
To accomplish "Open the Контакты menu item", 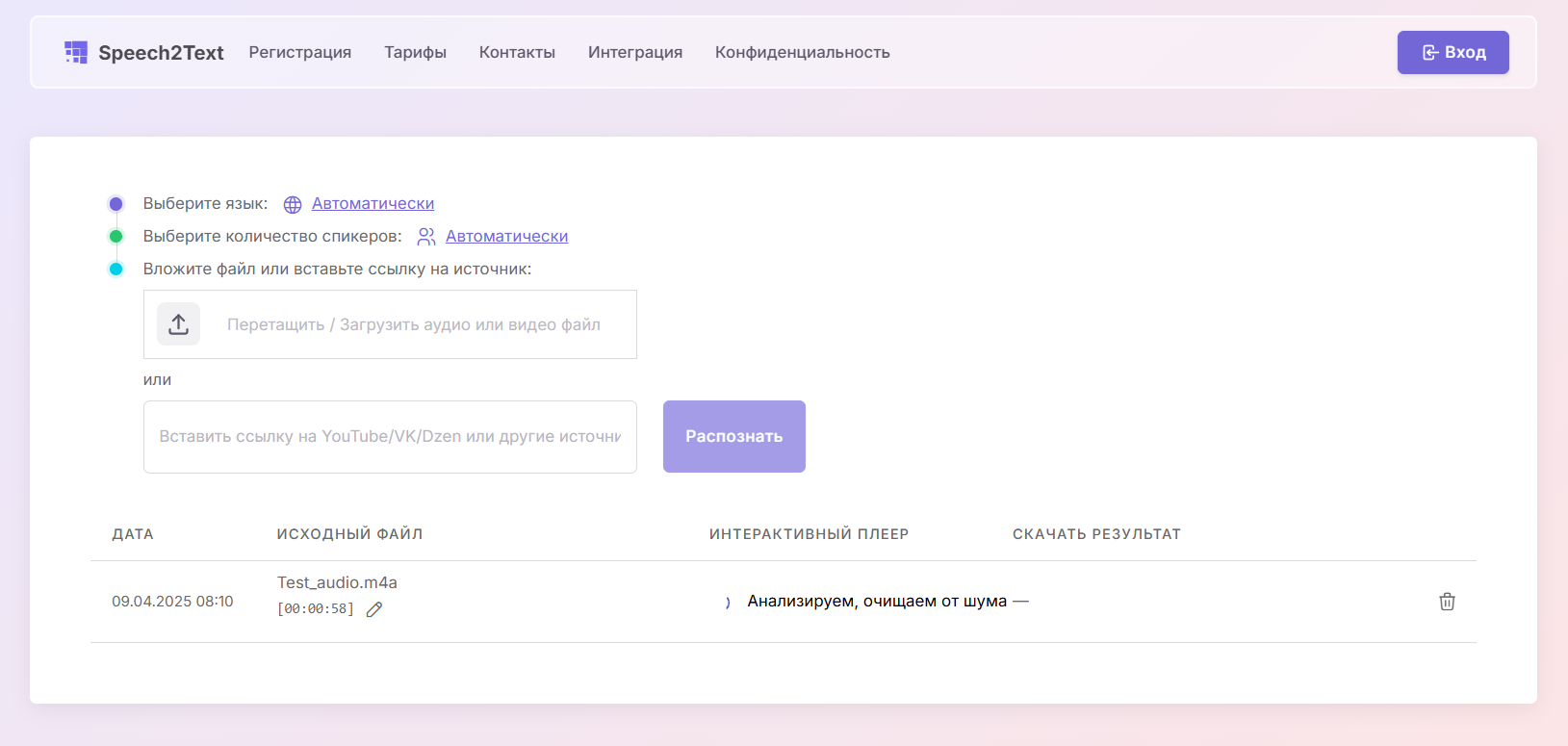I will 517,52.
